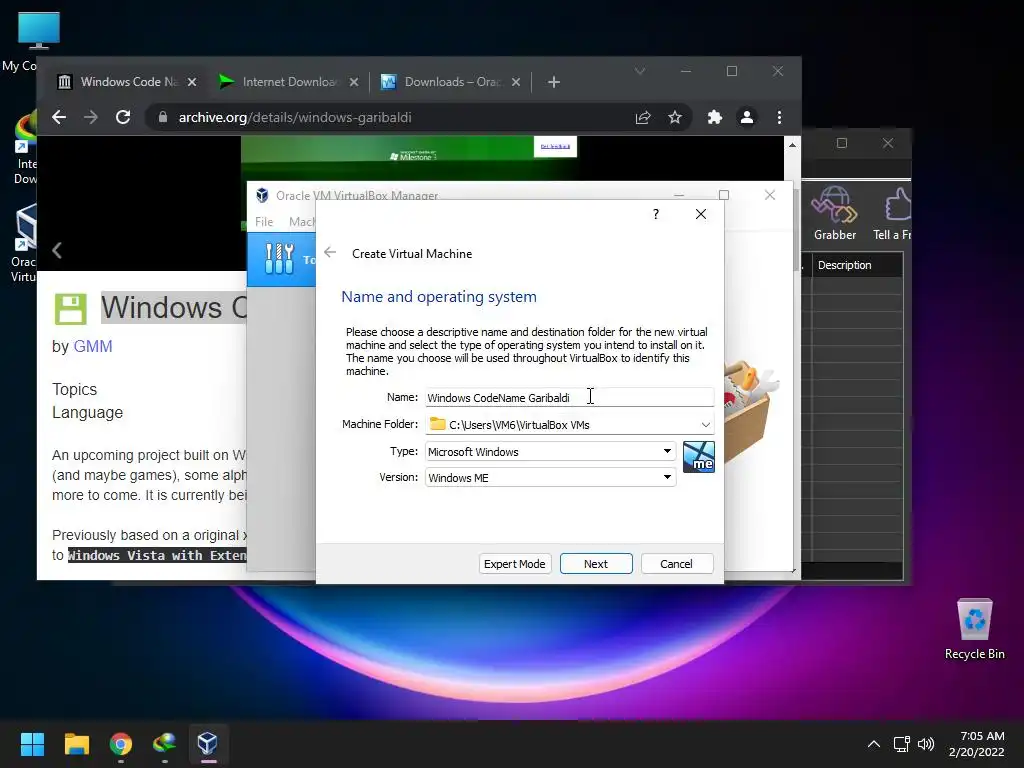The height and width of the screenshot is (768, 1024).
Task: Click the browser forward arrow
Action: pos(91,118)
